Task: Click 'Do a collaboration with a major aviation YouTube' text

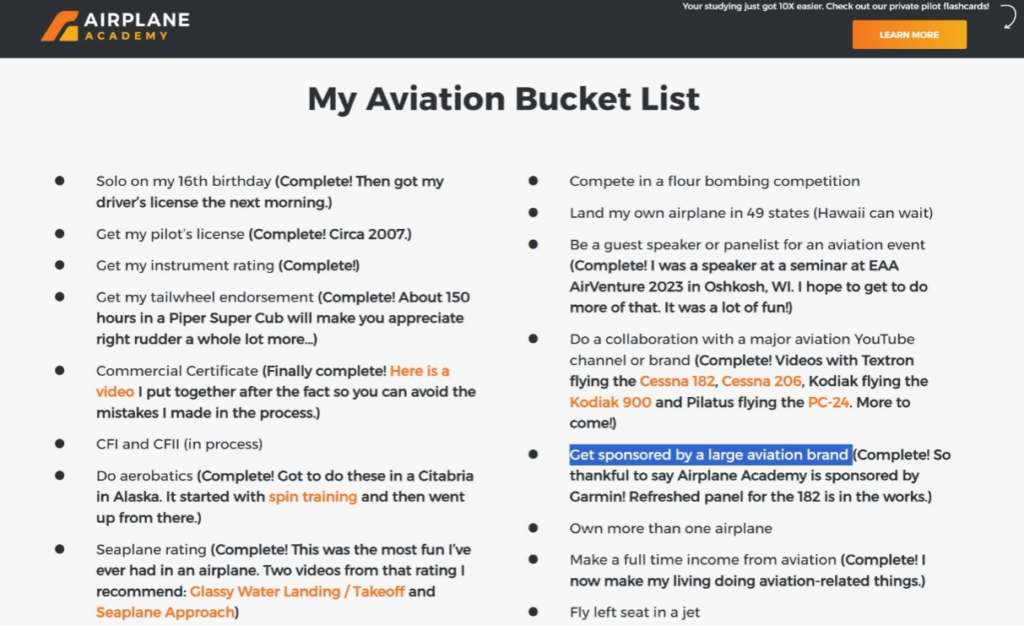Action: pyautogui.click(x=742, y=339)
